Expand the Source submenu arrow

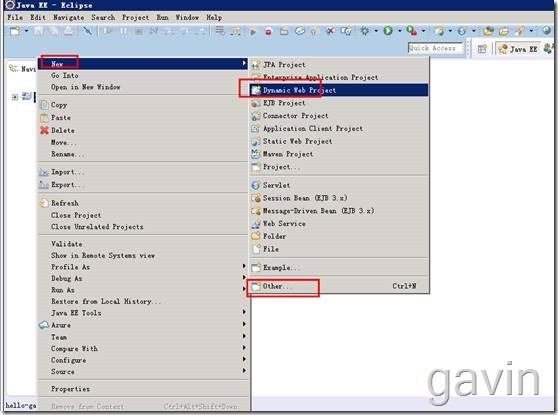pos(244,371)
